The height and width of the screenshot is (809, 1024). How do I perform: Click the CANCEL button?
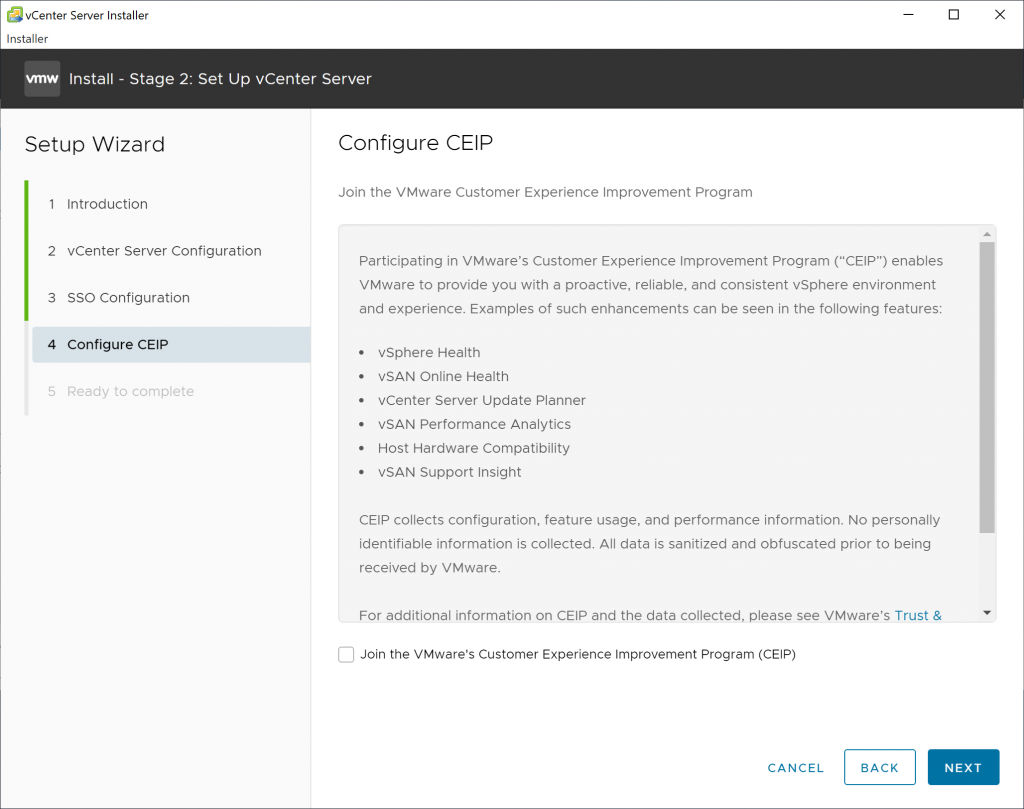pos(795,768)
